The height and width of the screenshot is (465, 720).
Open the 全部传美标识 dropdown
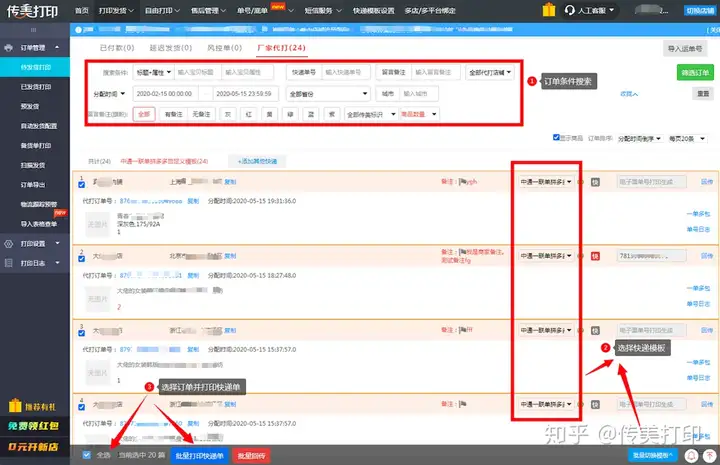tap(371, 114)
